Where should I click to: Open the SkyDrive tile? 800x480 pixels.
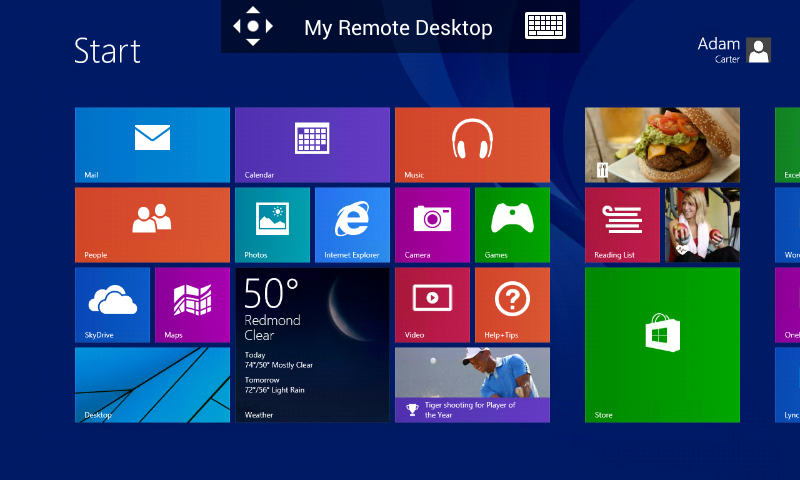pos(112,305)
